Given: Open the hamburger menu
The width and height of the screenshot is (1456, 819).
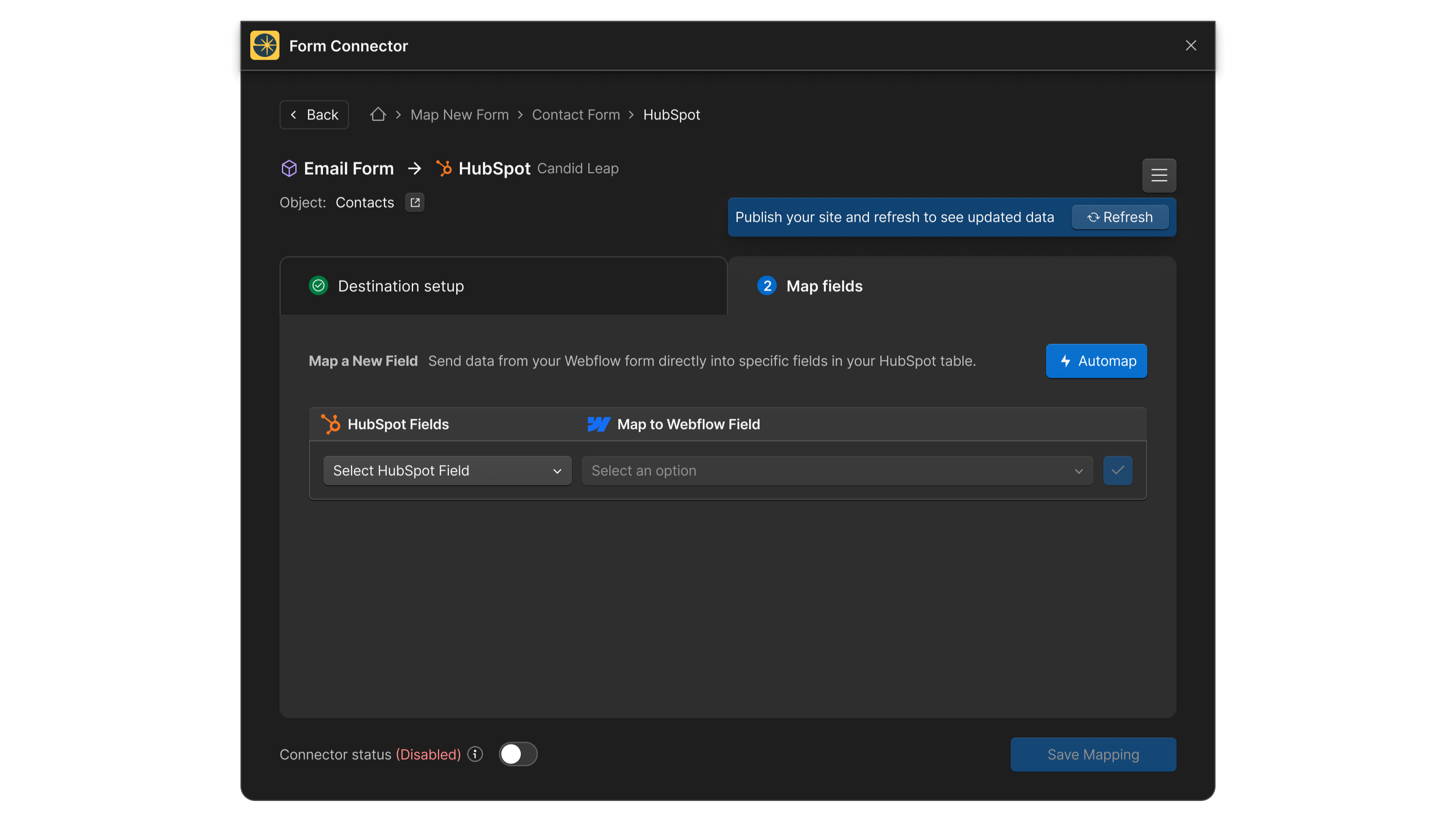Looking at the screenshot, I should (1159, 175).
